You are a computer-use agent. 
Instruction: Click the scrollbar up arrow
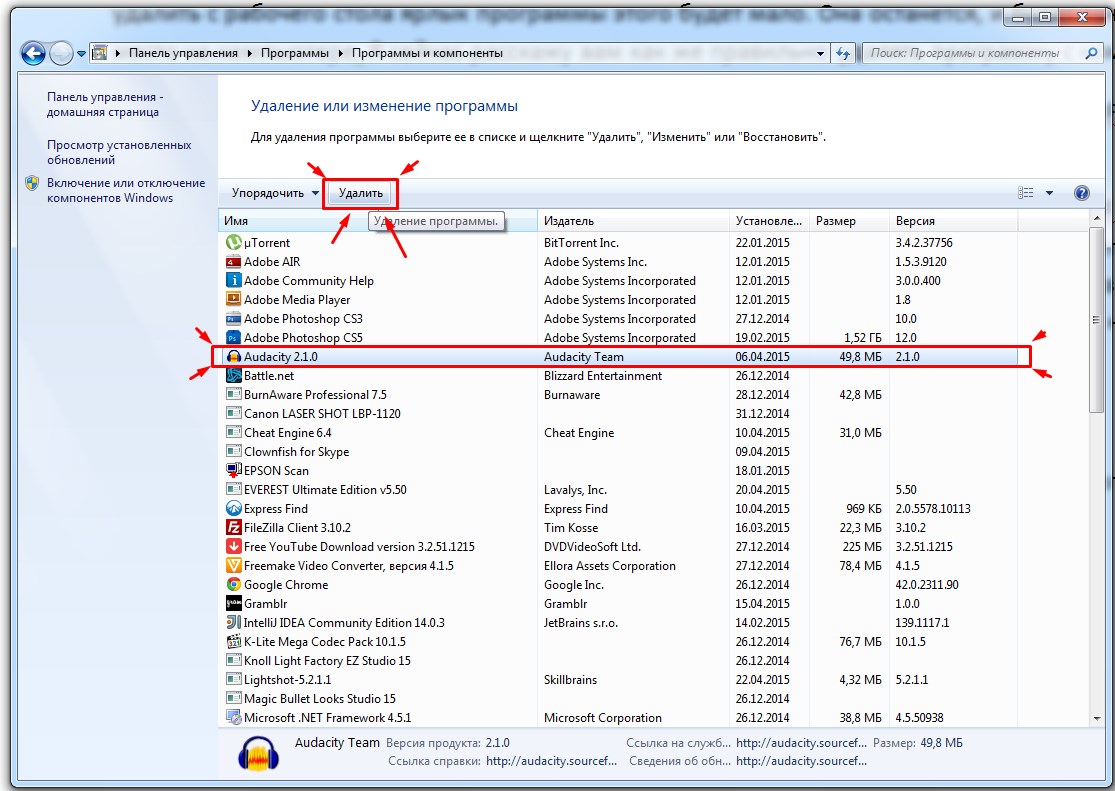pyautogui.click(x=1096, y=220)
